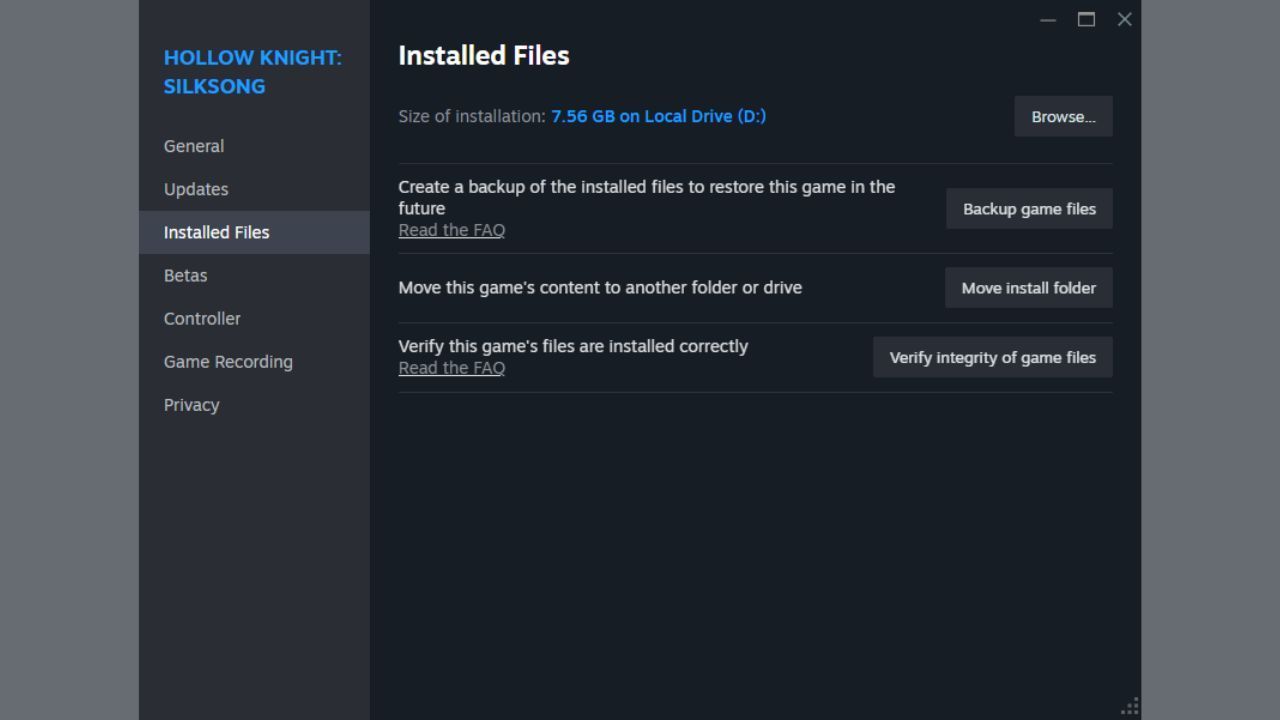The width and height of the screenshot is (1280, 720).
Task: Minimize the game properties window
Action: (x=1048, y=20)
